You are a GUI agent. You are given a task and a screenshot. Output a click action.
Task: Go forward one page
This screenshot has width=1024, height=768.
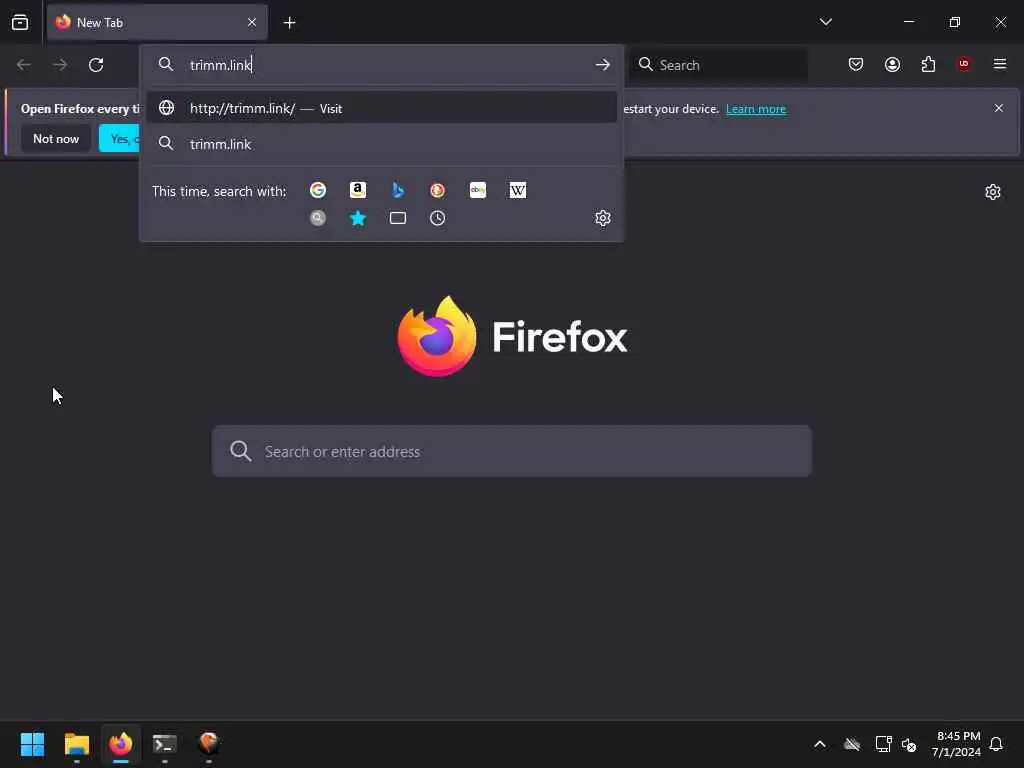click(60, 65)
